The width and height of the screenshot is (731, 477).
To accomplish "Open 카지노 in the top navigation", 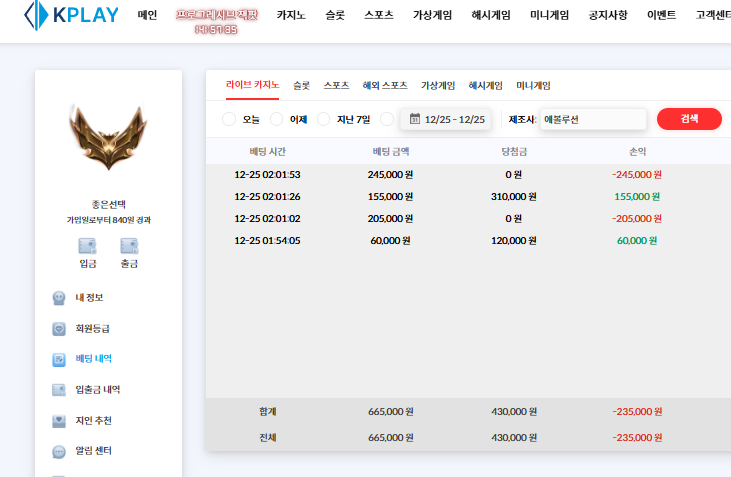I will pos(291,15).
